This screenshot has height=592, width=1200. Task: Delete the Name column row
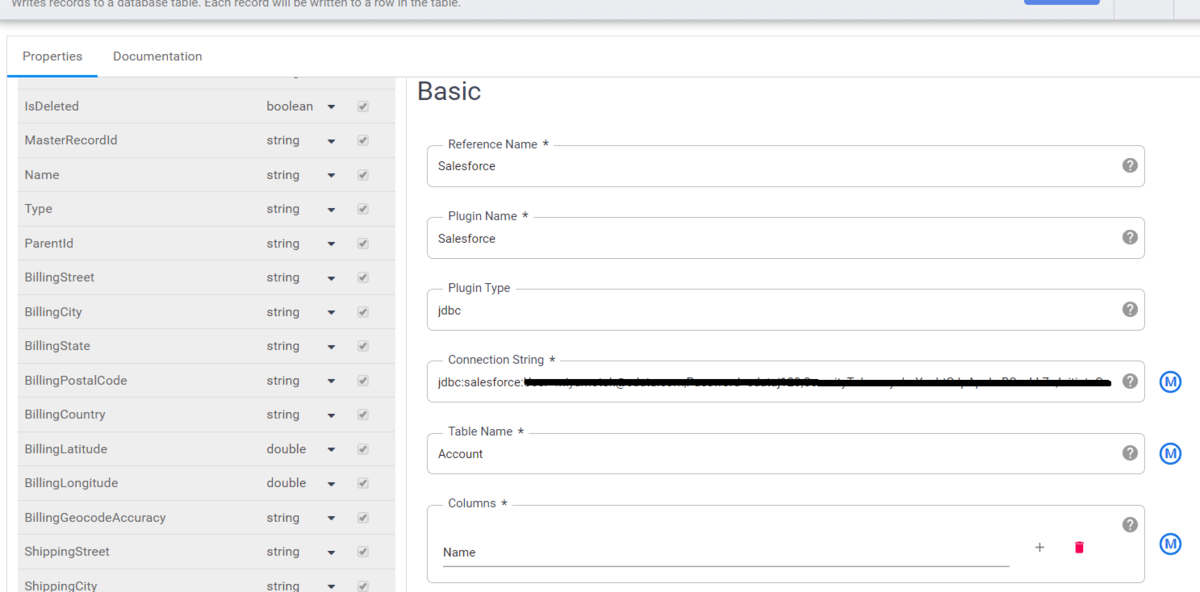1079,547
